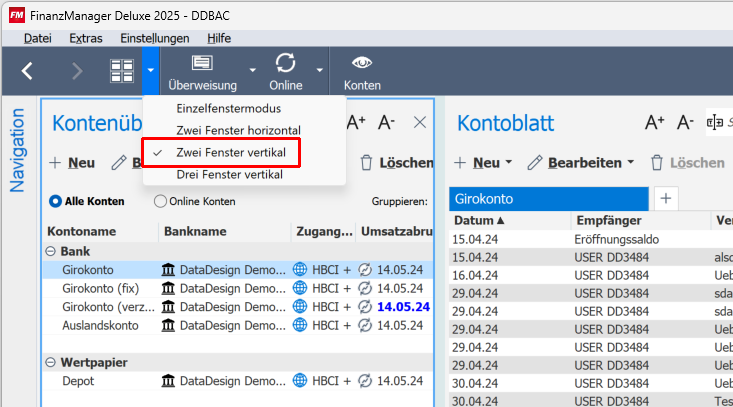
Task: Increase font size in Kontenübersicht panel
Action: [x=356, y=123]
